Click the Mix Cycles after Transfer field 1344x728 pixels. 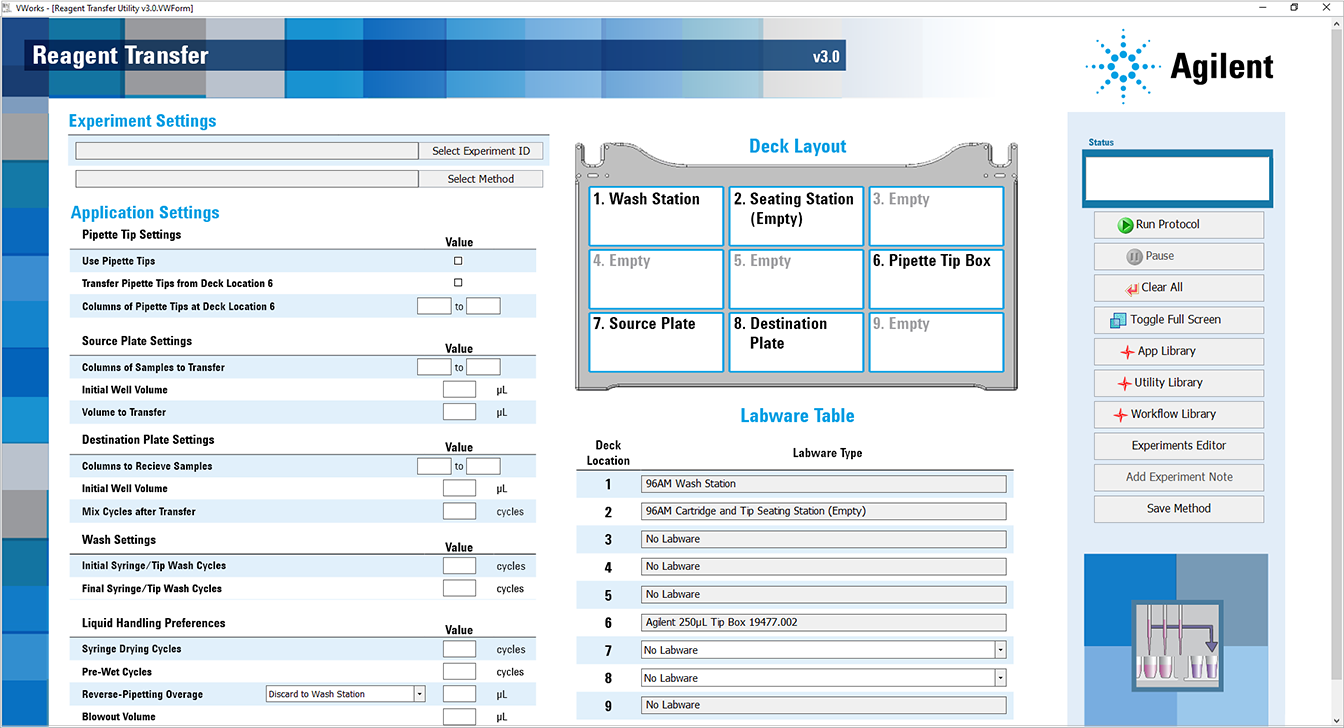459,511
